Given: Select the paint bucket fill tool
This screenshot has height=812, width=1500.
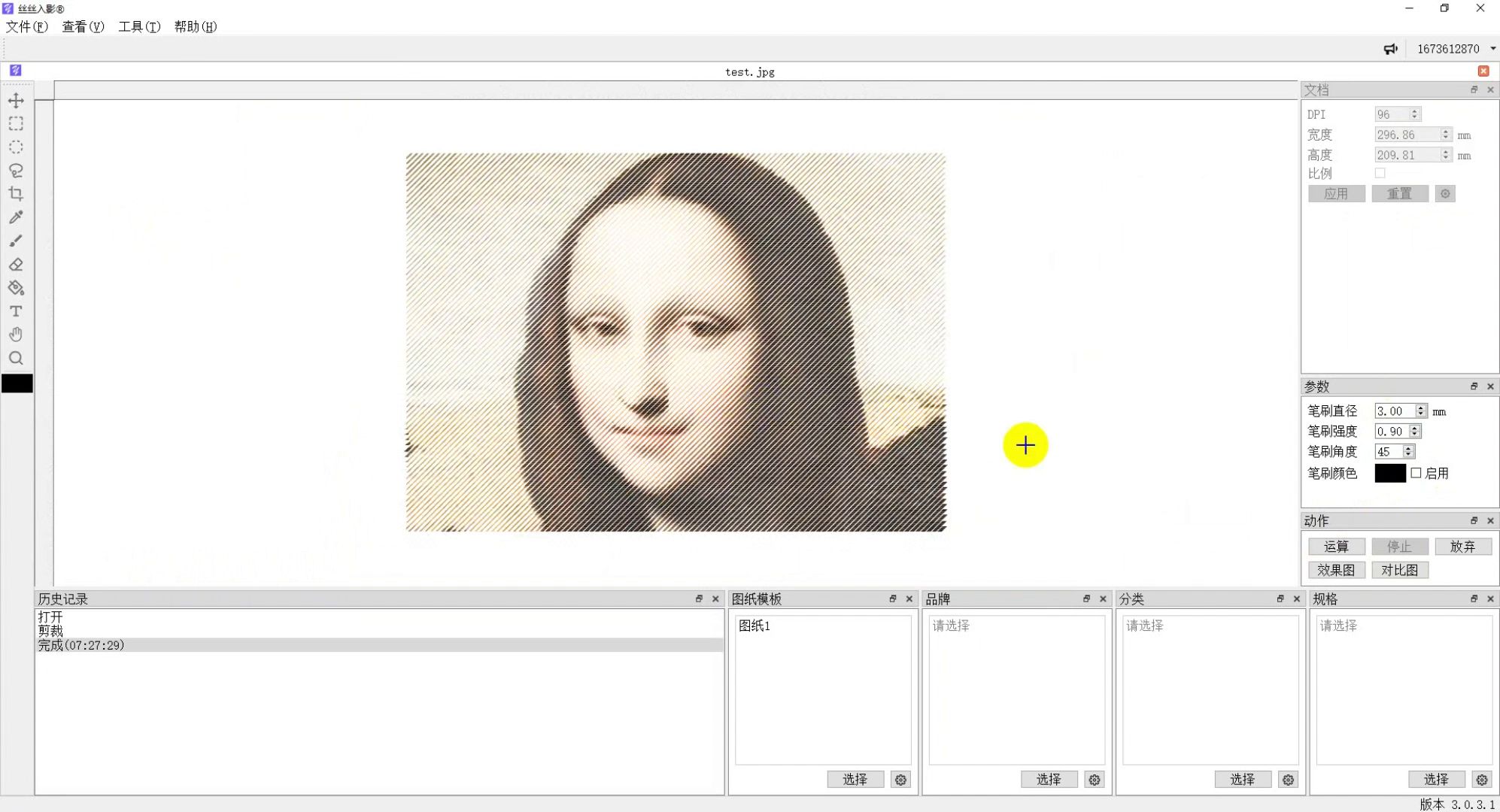Looking at the screenshot, I should click(x=15, y=287).
